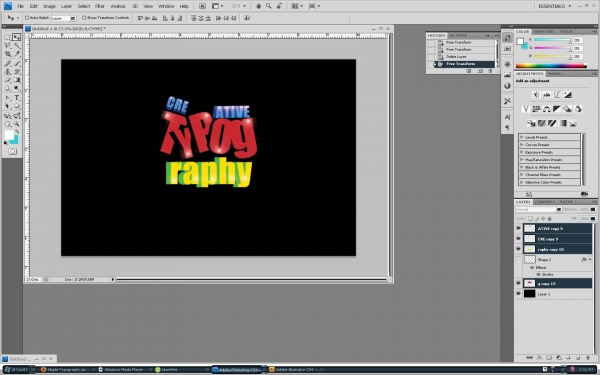Open Windows Media Player from taskbar
Image resolution: width=600 pixels, height=375 pixels.
click(123, 370)
